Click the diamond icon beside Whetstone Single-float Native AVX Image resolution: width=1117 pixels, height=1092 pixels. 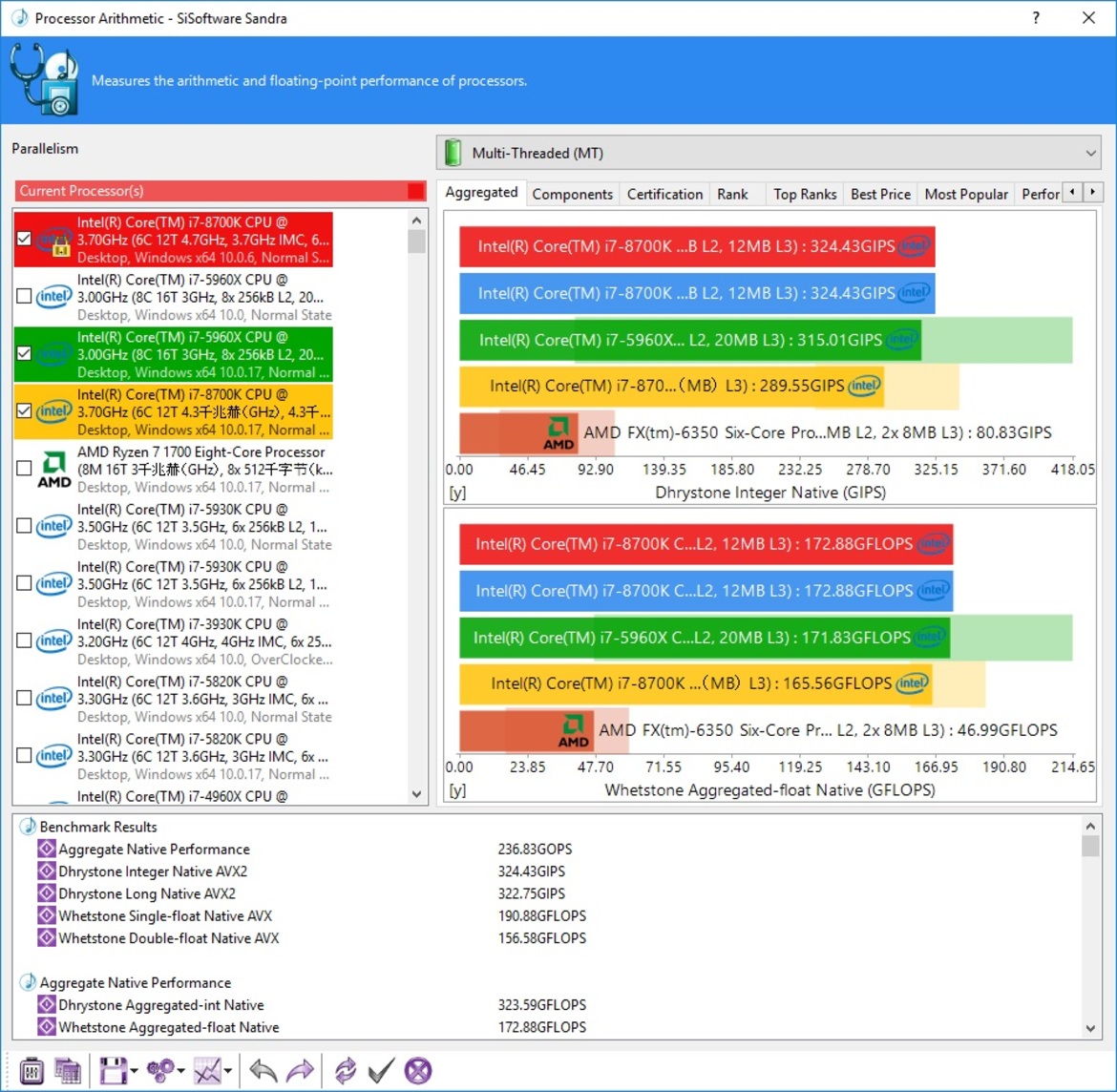(x=47, y=915)
